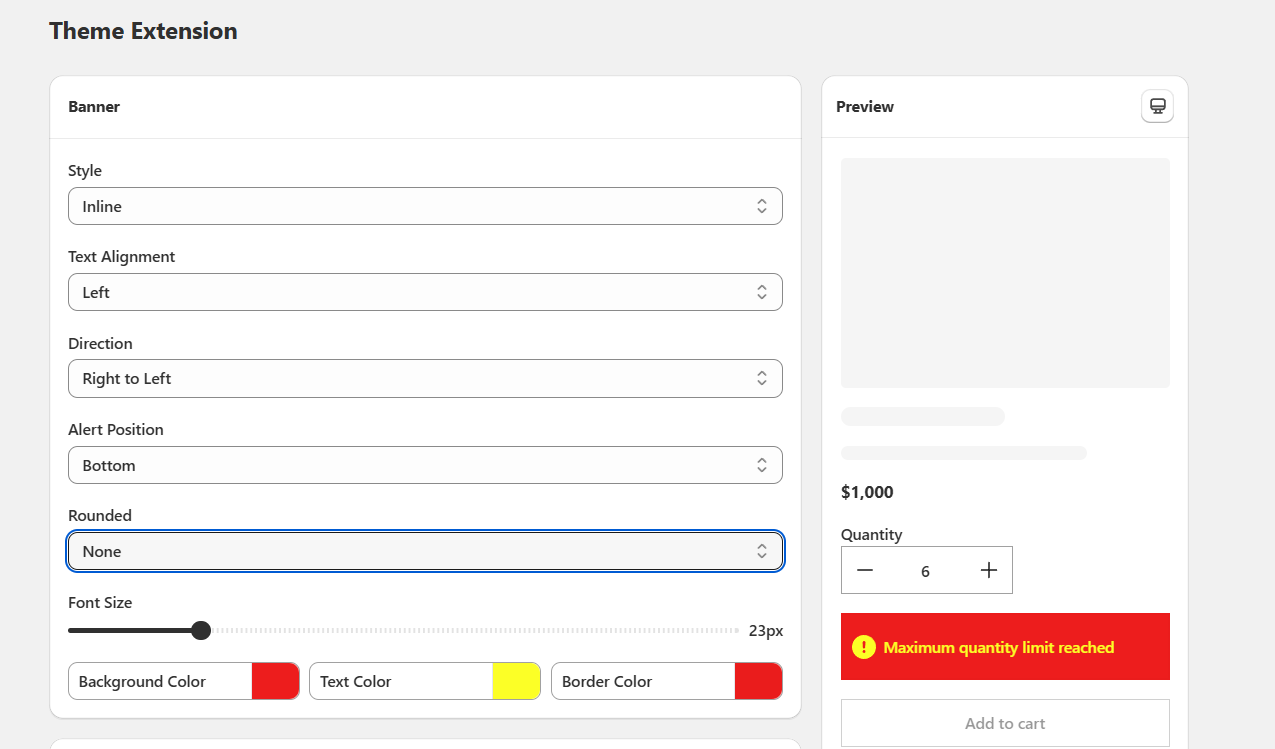Open the Direction dropdown showing Right to Left
Image resolution: width=1275 pixels, height=749 pixels.
point(424,378)
